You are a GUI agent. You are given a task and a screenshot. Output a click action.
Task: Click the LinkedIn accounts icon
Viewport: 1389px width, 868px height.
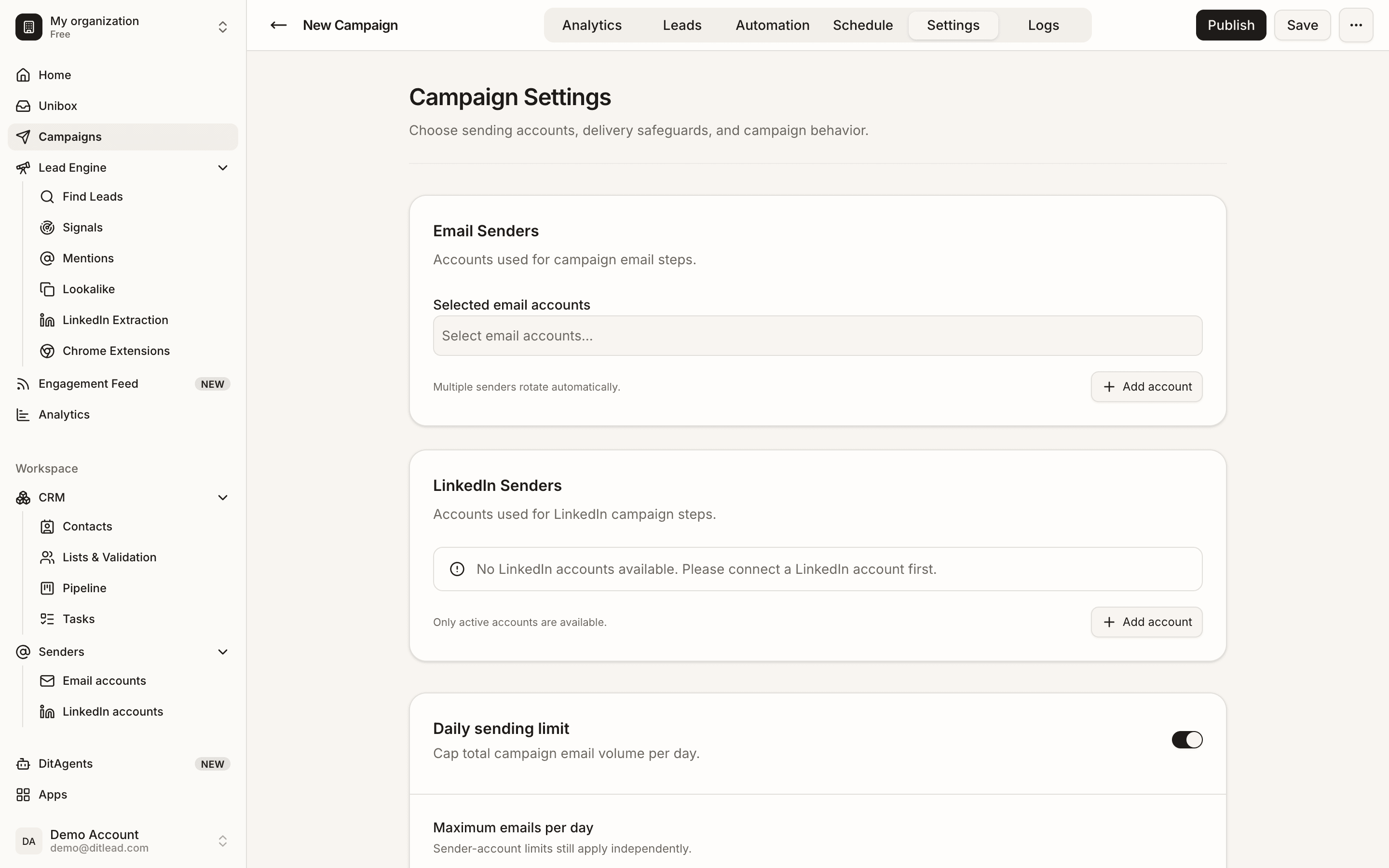tap(47, 712)
